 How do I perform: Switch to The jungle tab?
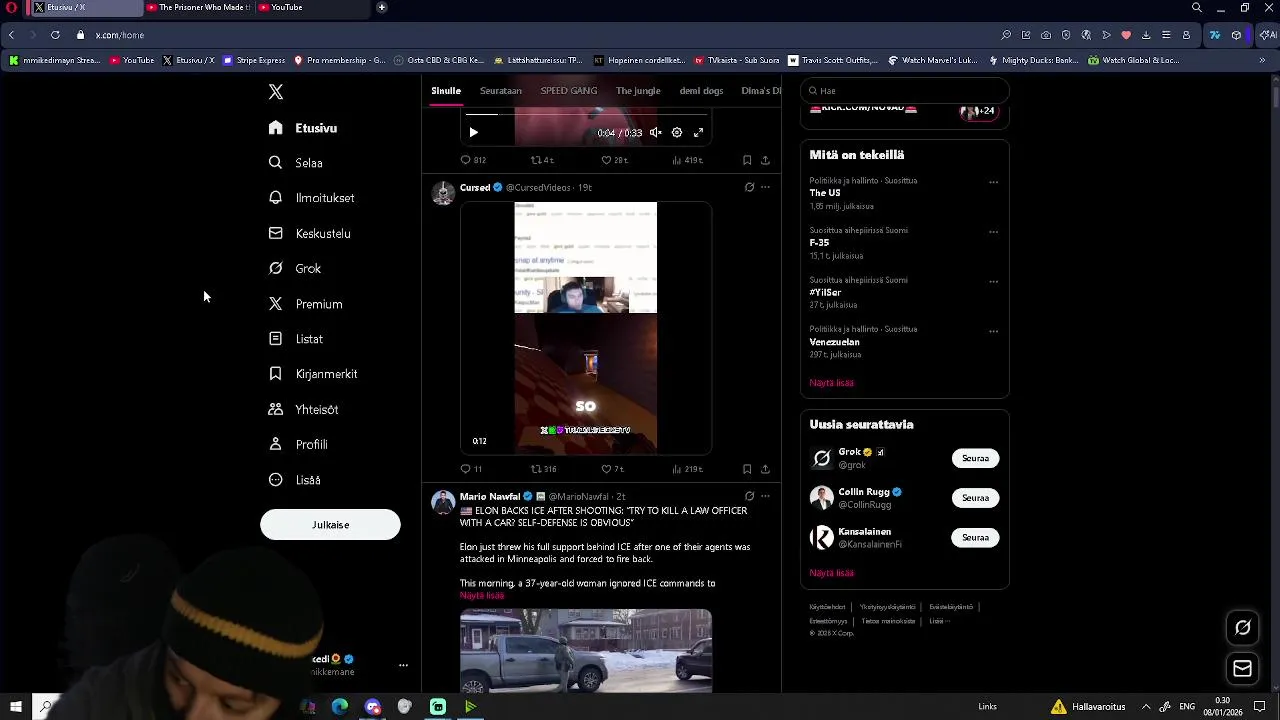pos(638,90)
